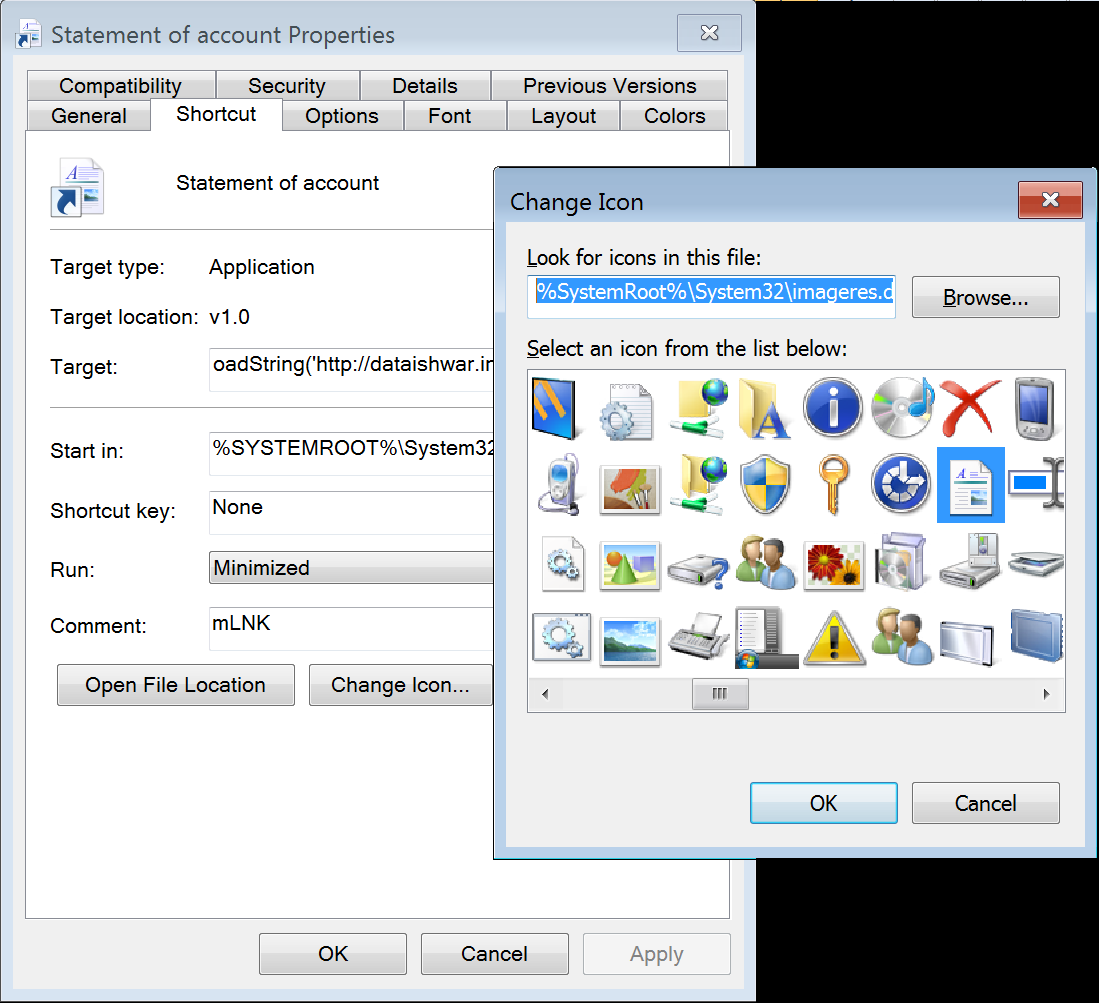Image resolution: width=1099 pixels, height=1003 pixels.
Task: Switch to the Colors tab
Action: 674,116
